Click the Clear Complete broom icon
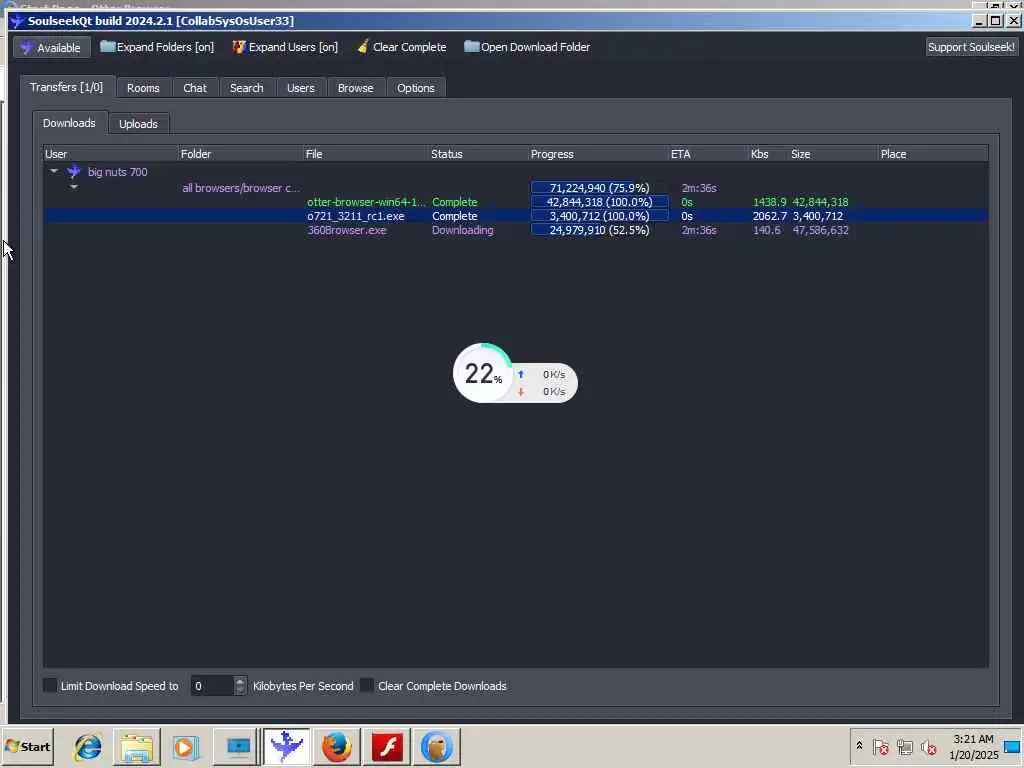1024x768 pixels. (363, 47)
